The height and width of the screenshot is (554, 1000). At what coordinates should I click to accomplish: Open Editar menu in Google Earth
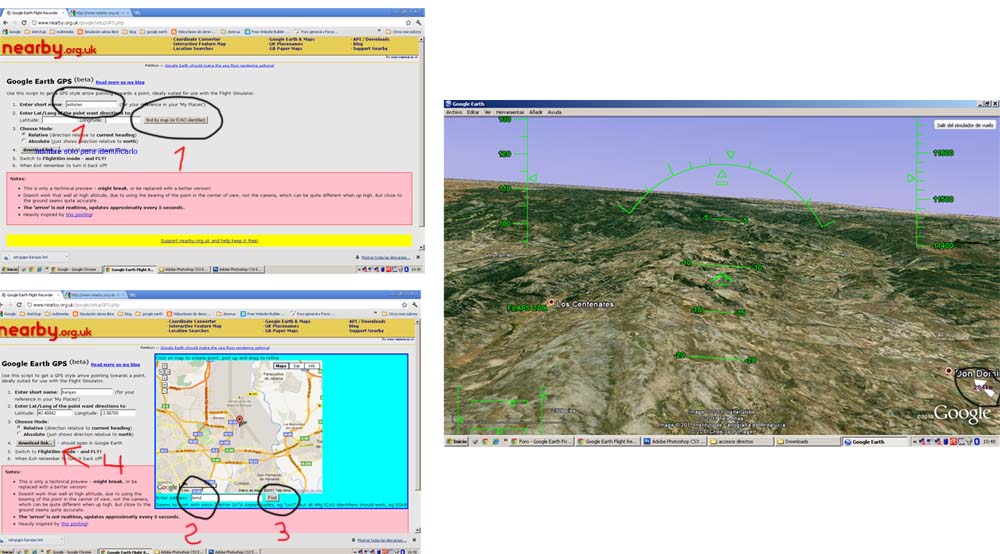tap(473, 112)
